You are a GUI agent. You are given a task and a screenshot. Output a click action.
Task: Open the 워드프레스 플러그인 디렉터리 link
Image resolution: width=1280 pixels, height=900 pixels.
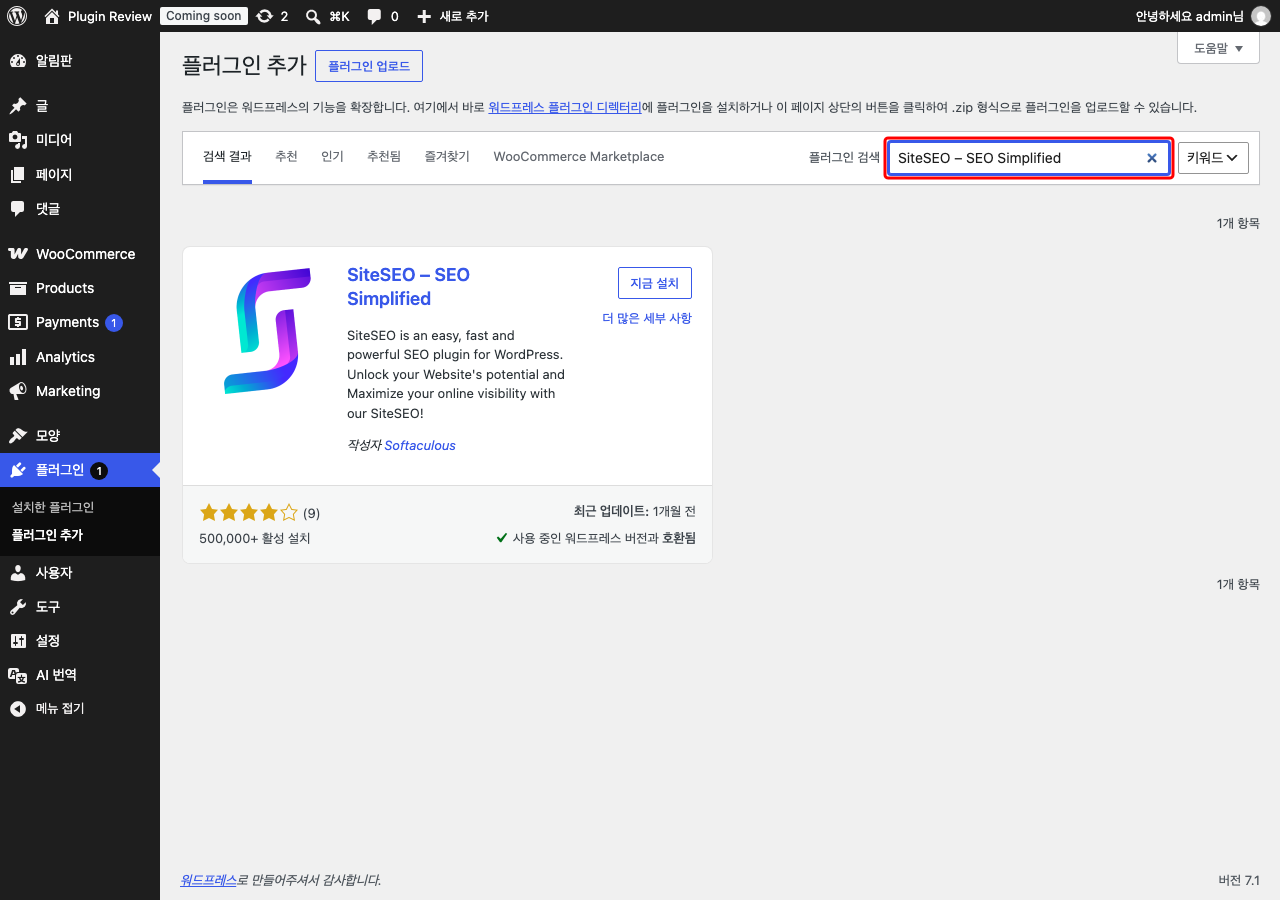[565, 107]
